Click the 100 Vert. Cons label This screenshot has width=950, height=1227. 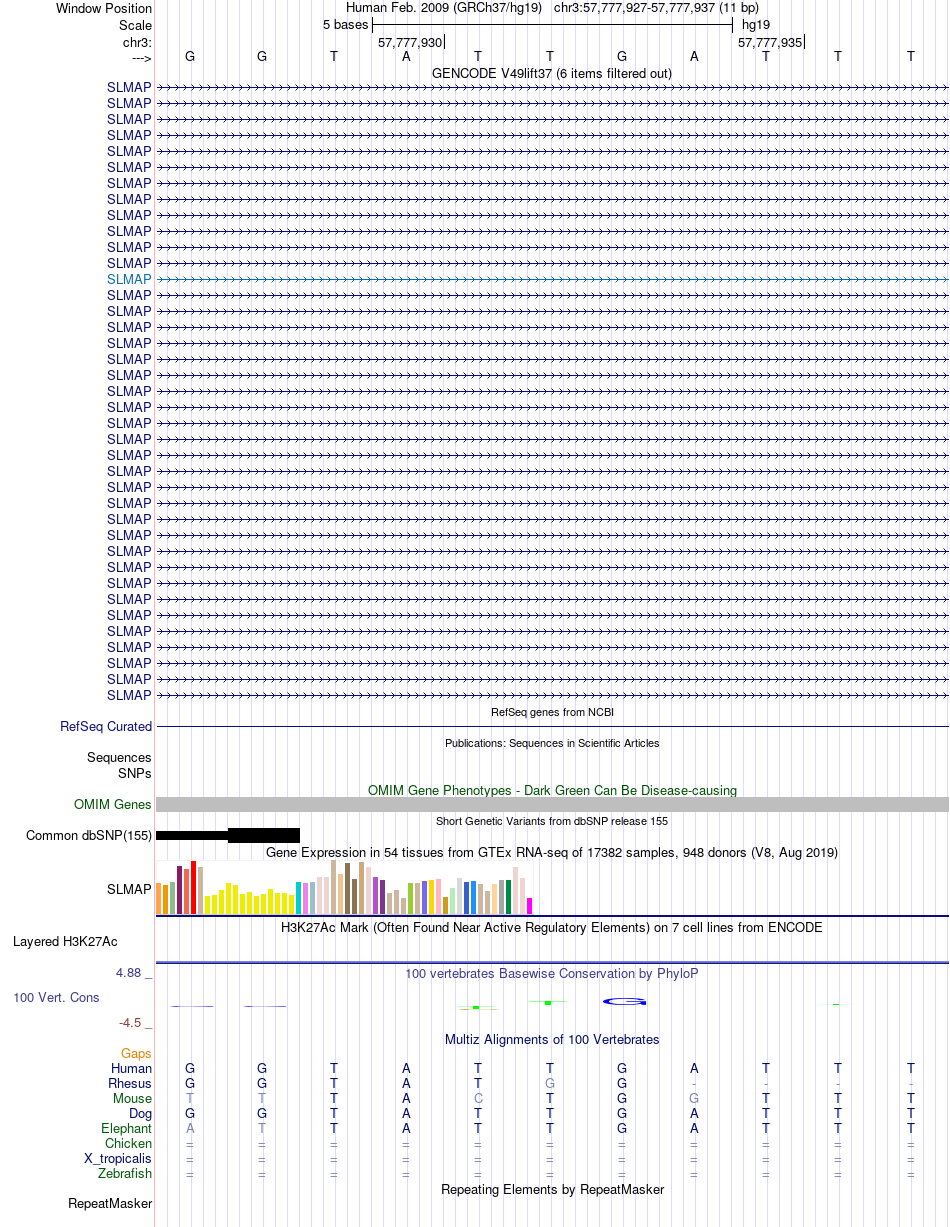click(x=56, y=997)
